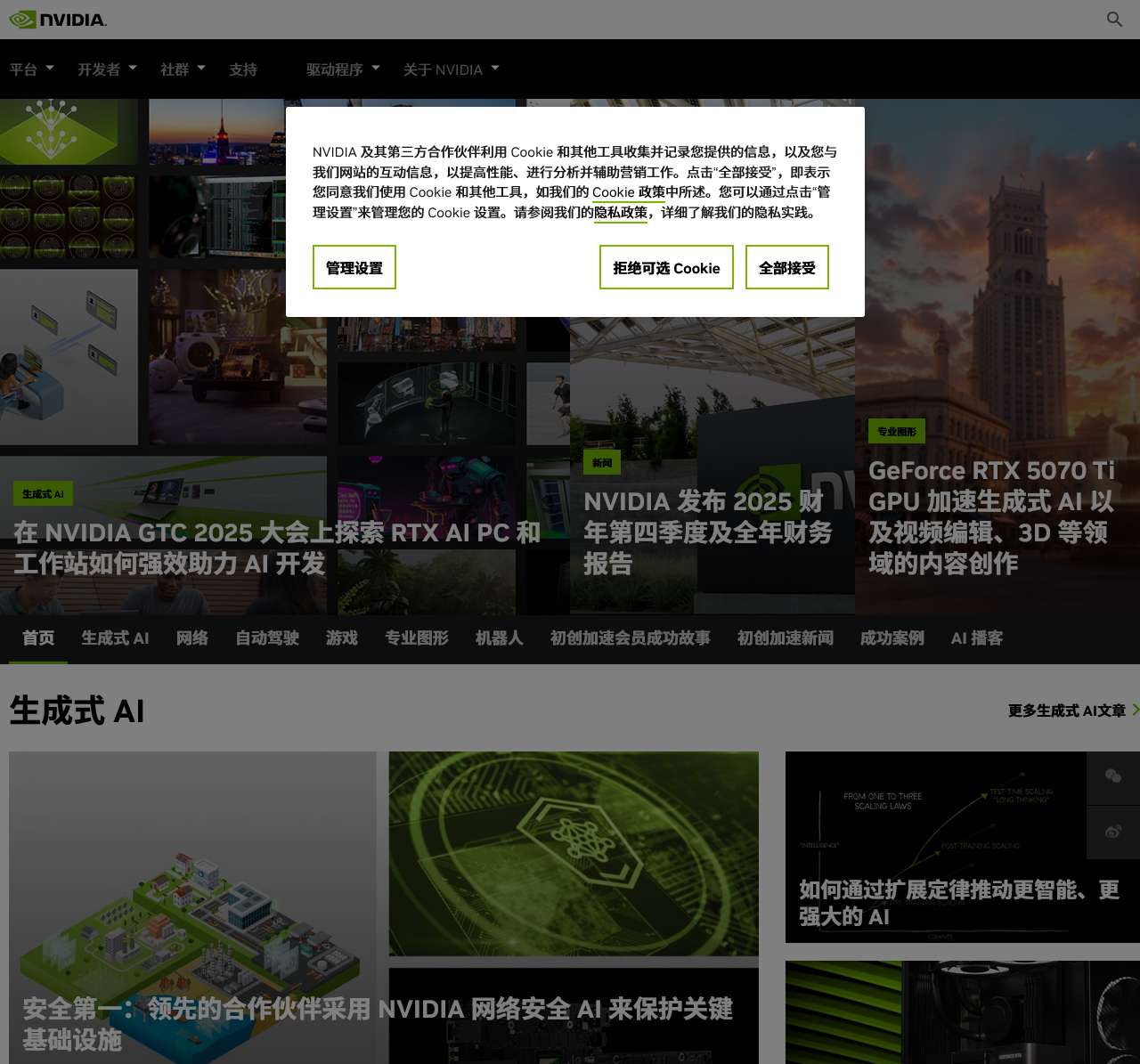Switch to the 专业图形 tab

(417, 638)
